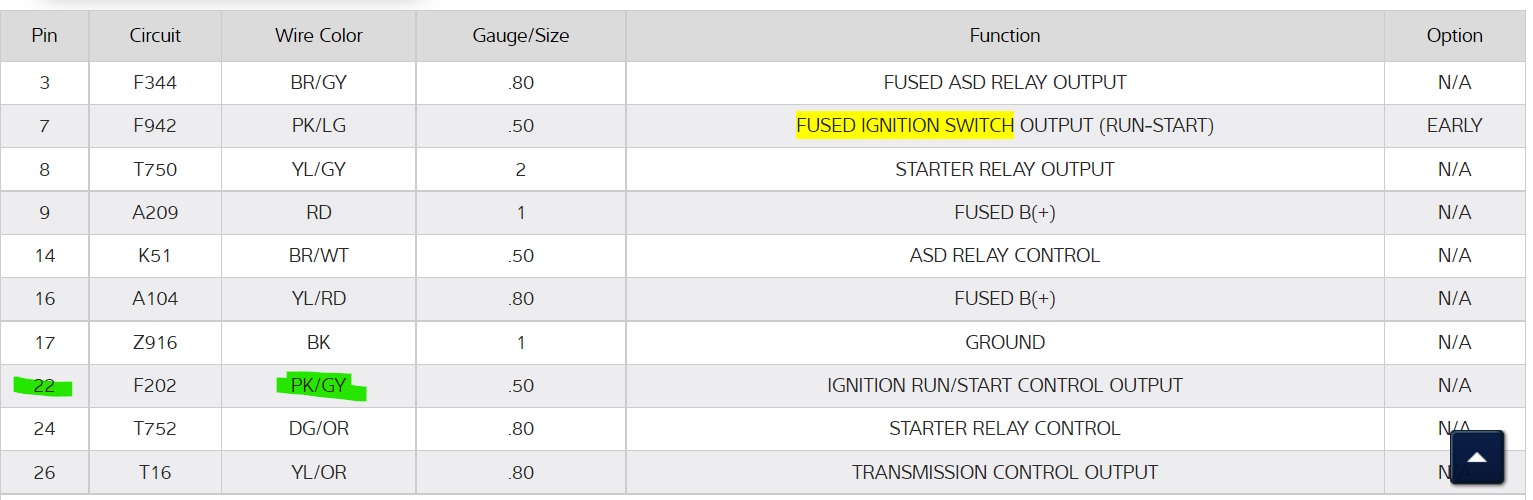Click the Wire Color column header

tap(319, 36)
